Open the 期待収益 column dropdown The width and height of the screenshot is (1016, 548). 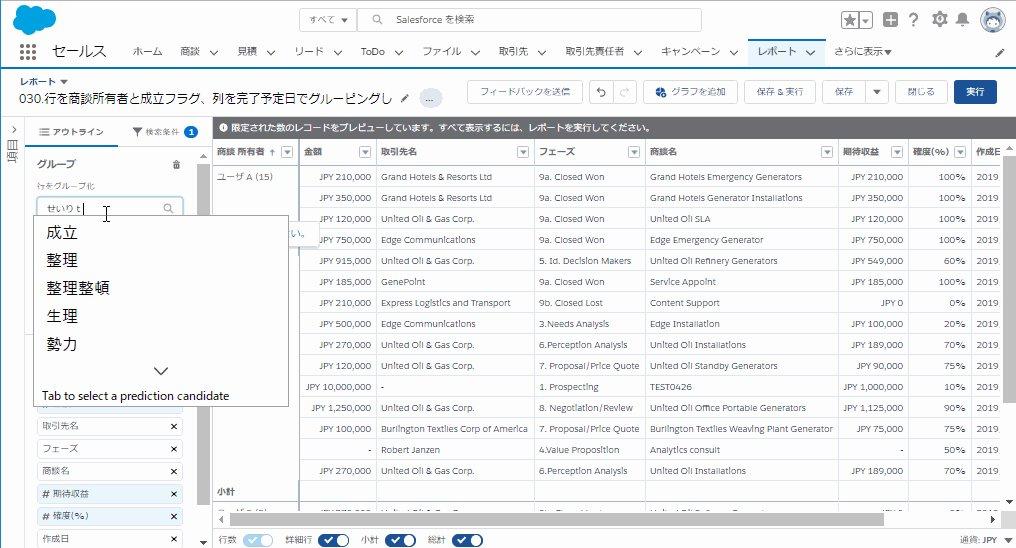coord(897,152)
